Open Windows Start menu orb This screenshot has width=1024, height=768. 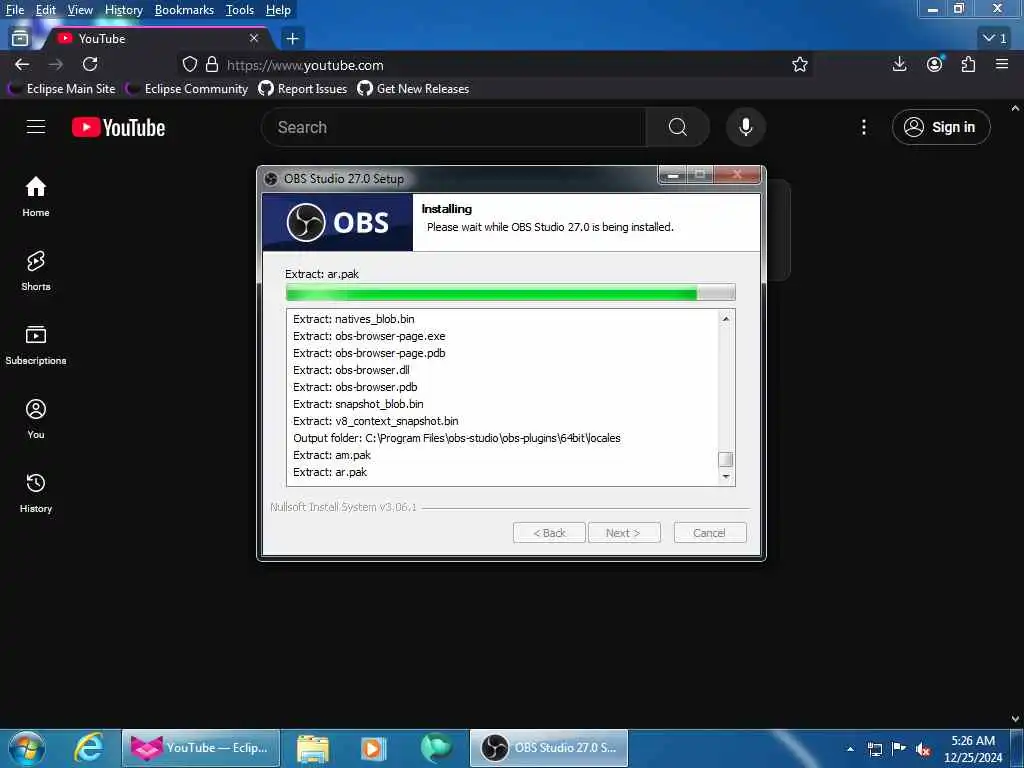coord(27,748)
